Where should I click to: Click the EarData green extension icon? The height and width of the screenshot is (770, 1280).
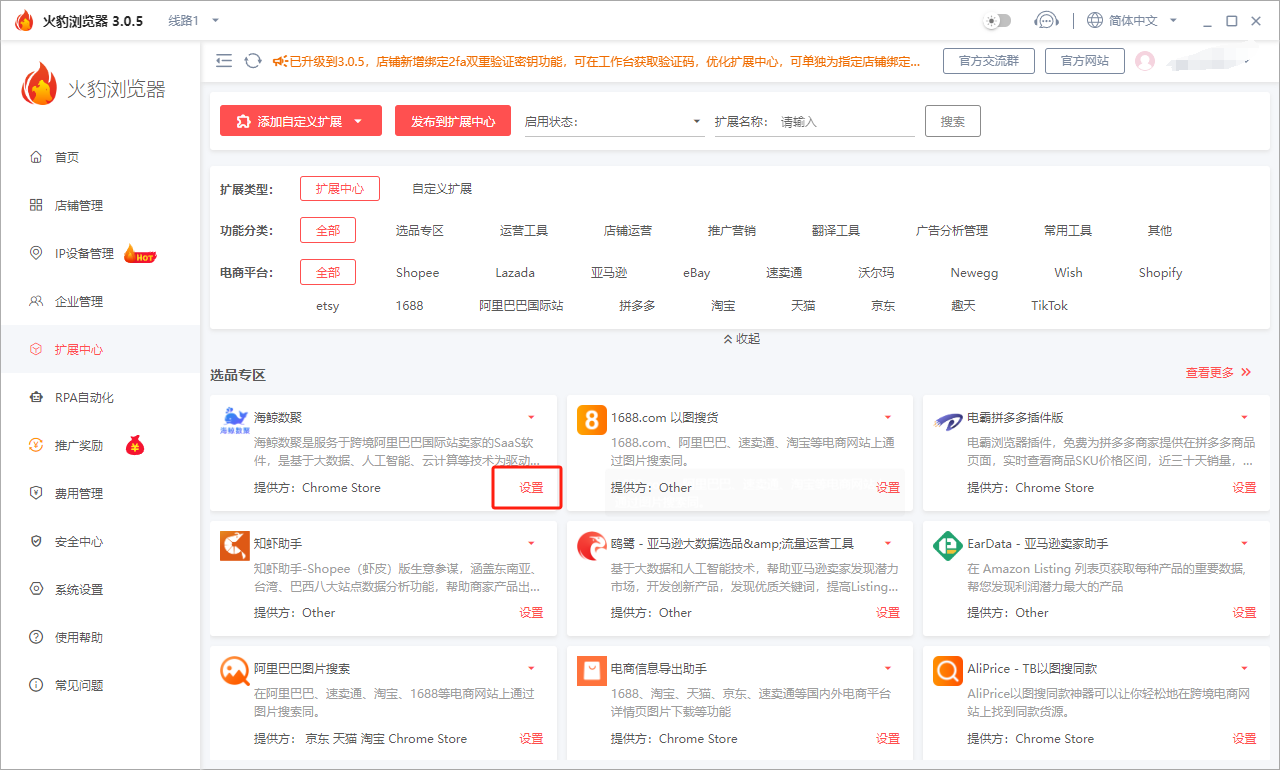coord(948,546)
